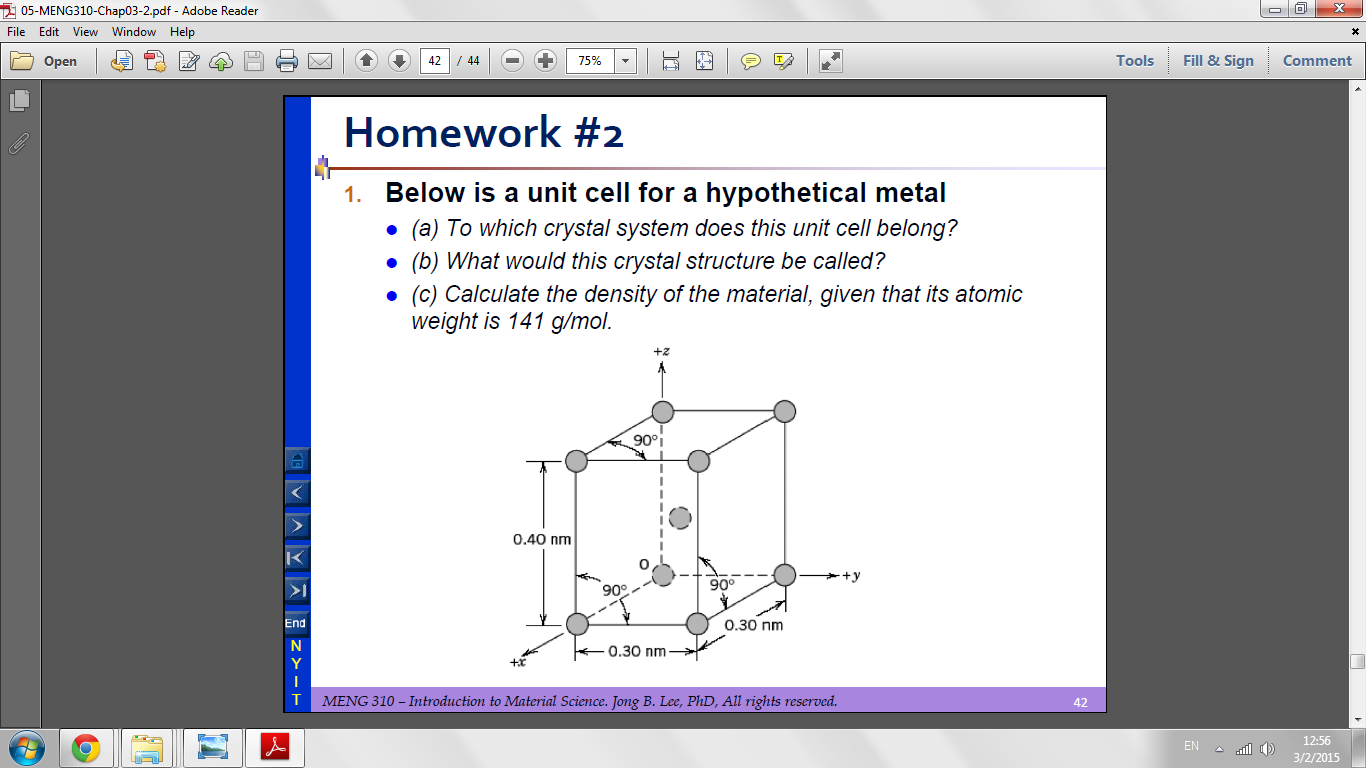Zoom out using the minus button
The height and width of the screenshot is (768, 1366).
click(x=513, y=61)
